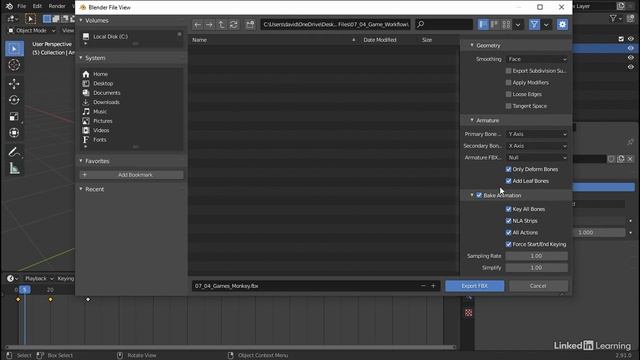Switch to thumbnail display mode
640x360 pixels.
(506, 24)
